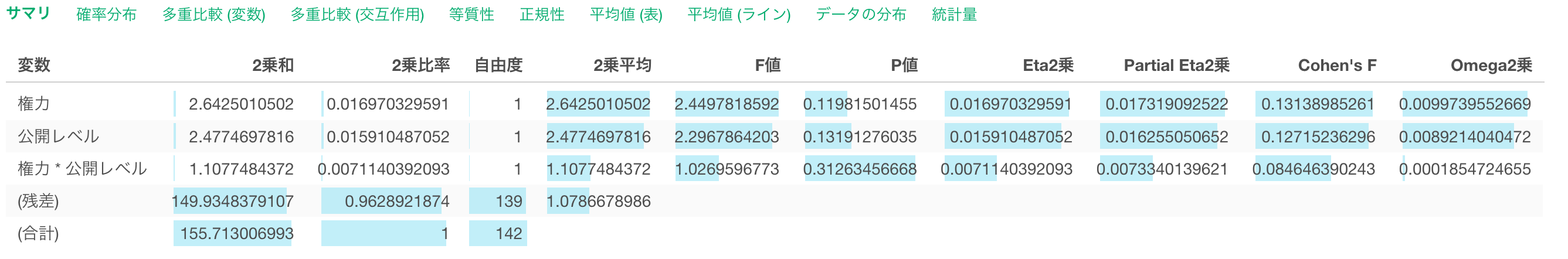Viewport: 1568px width, 259px height.
Task: Go to the 等質性 tab
Action: [x=471, y=15]
